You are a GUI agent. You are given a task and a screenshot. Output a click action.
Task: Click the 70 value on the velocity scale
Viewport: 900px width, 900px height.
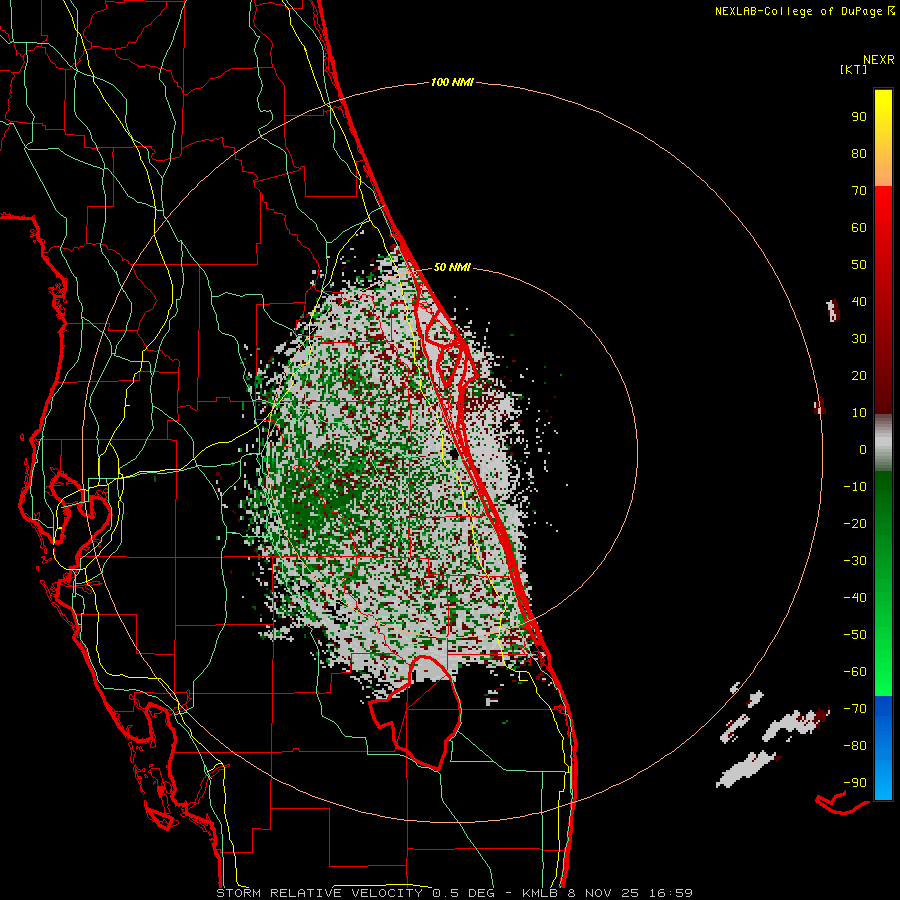point(859,191)
